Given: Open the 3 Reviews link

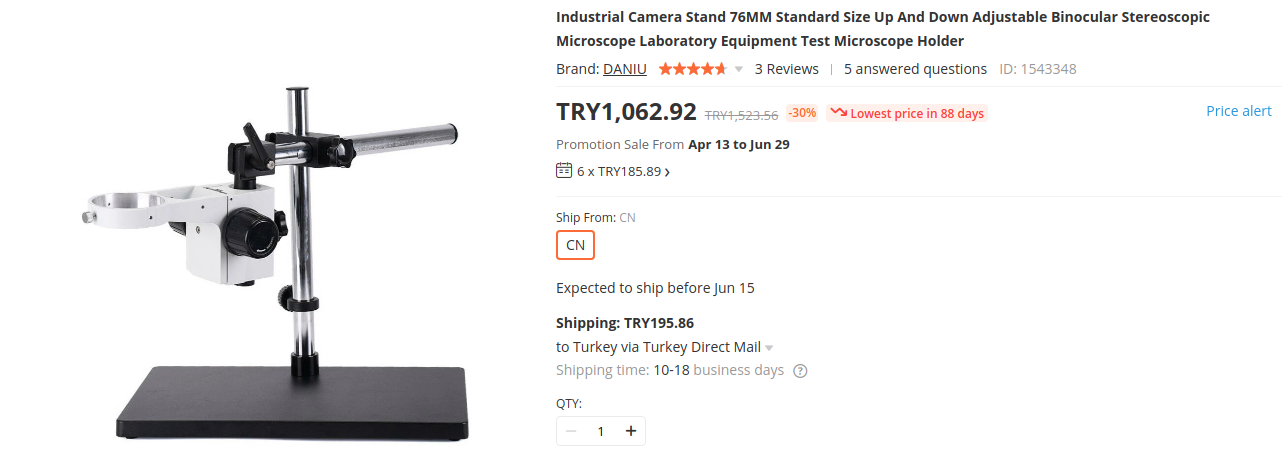Looking at the screenshot, I should coord(786,69).
